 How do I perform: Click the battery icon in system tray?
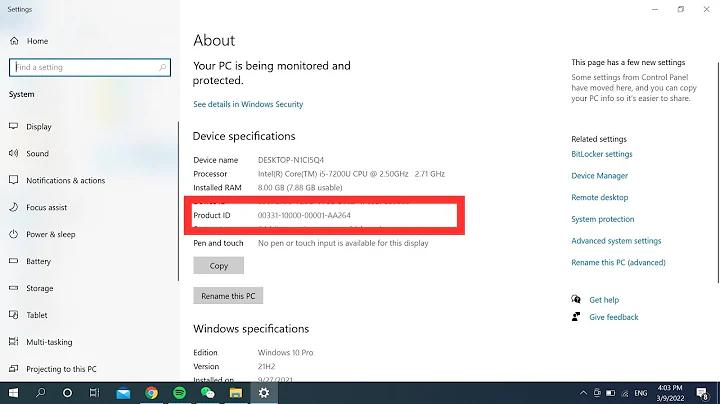pos(610,393)
